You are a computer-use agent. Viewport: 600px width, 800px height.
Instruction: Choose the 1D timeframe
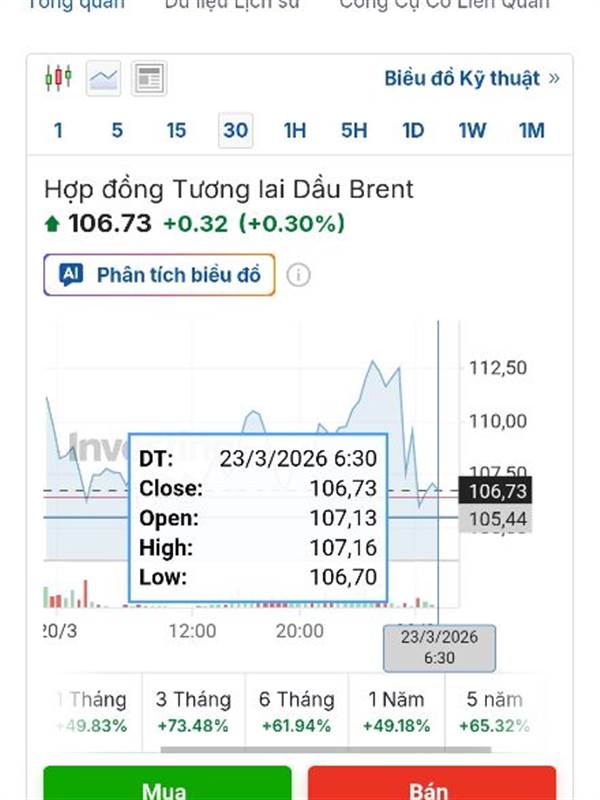click(x=413, y=130)
